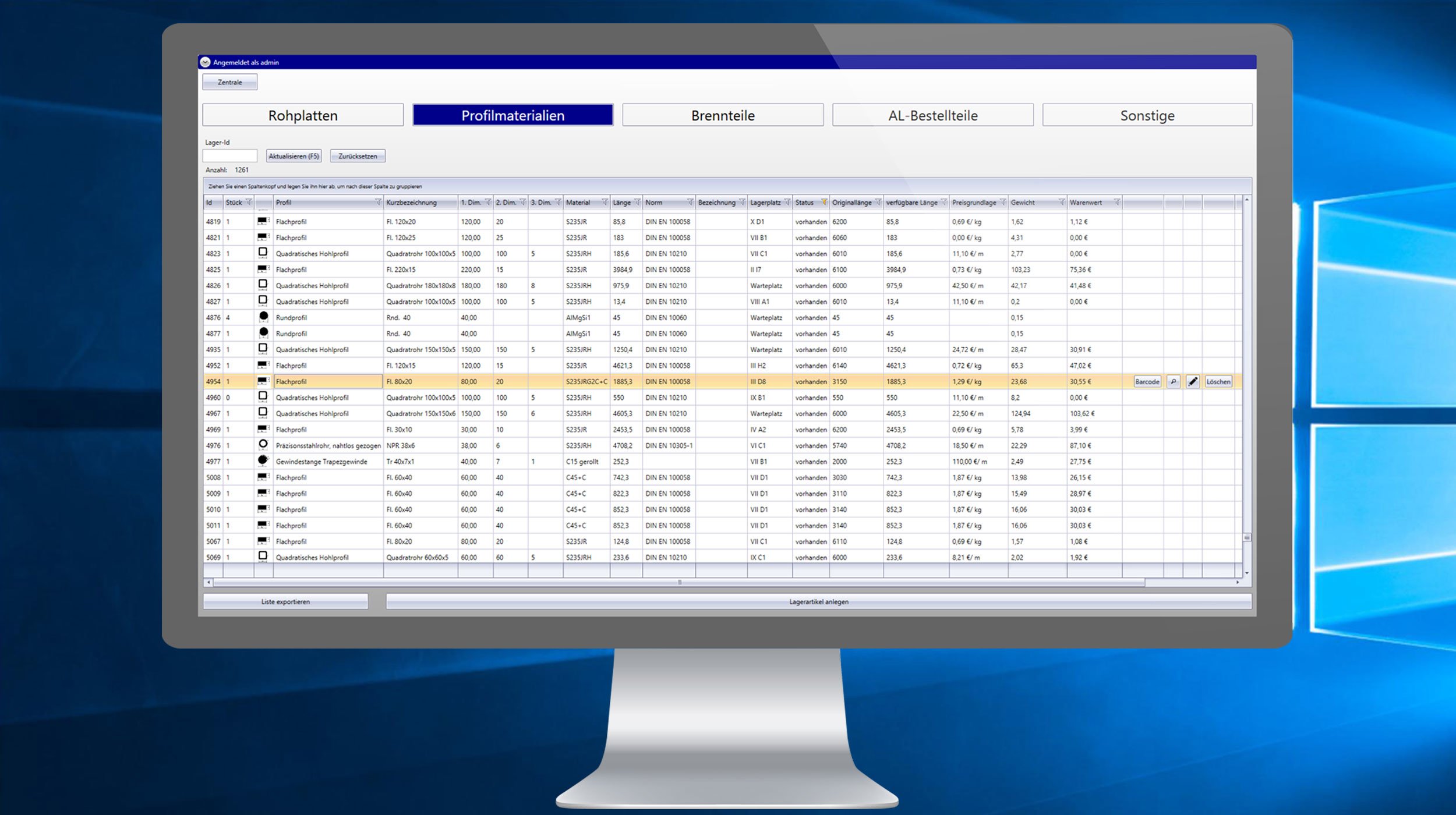1456x815 pixels.
Task: Click the Material column filter funnel icon
Action: pyautogui.click(x=604, y=203)
